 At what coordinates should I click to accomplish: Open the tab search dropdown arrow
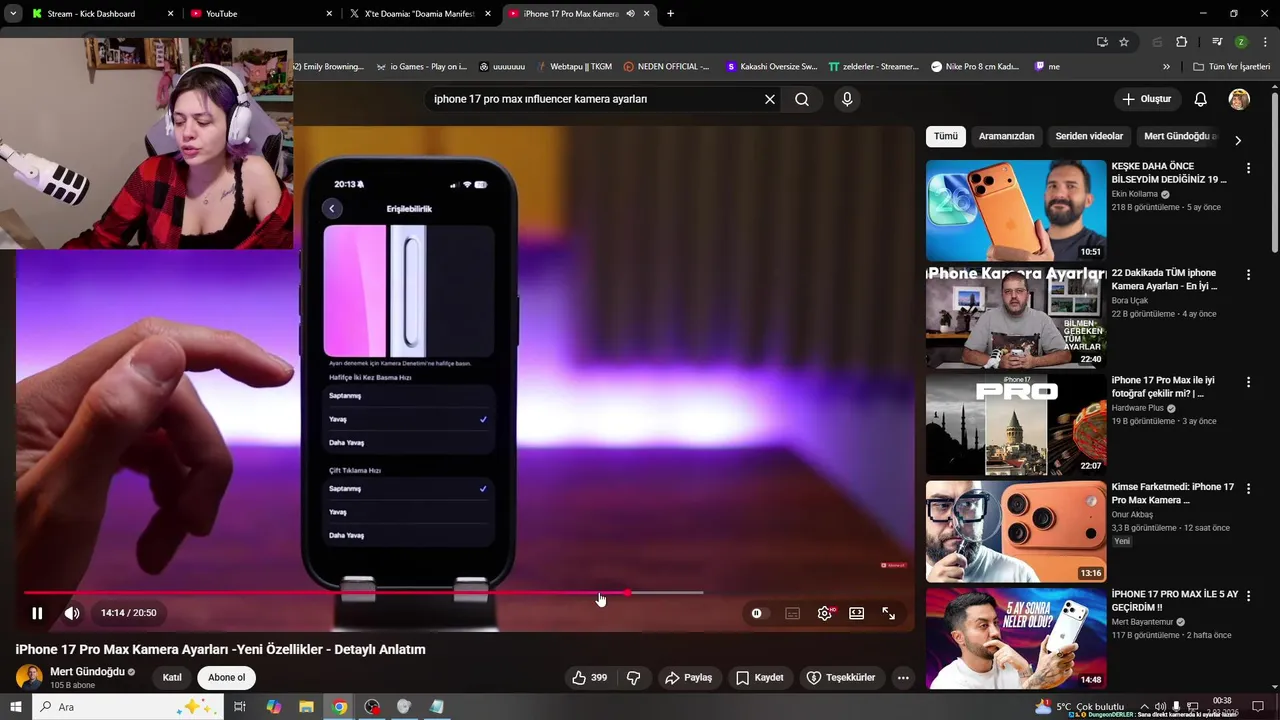[13, 14]
